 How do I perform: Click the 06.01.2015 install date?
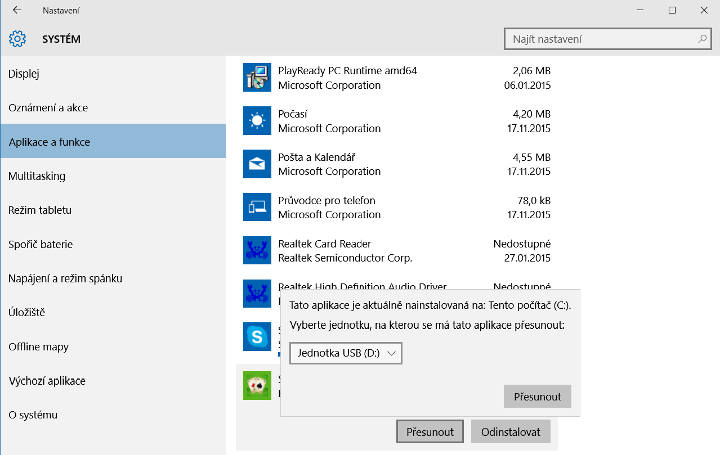527,85
